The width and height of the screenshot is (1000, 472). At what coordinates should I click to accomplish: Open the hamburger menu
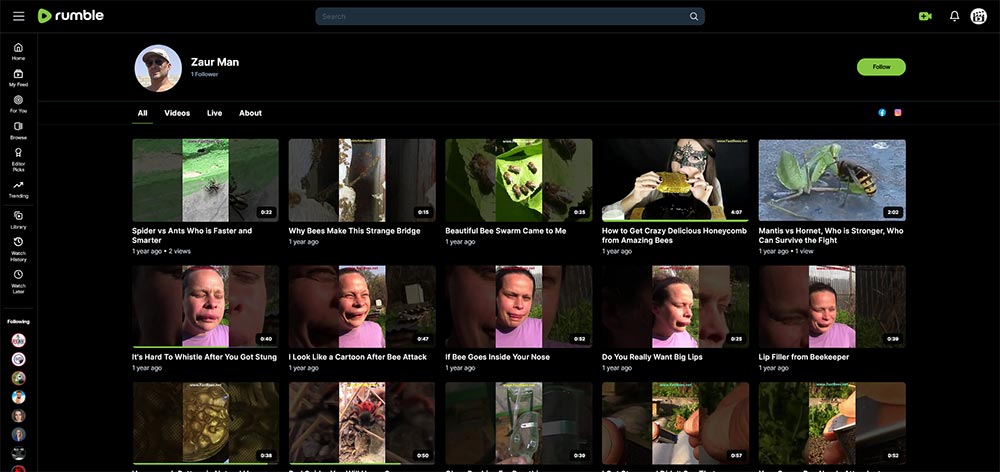(18, 16)
